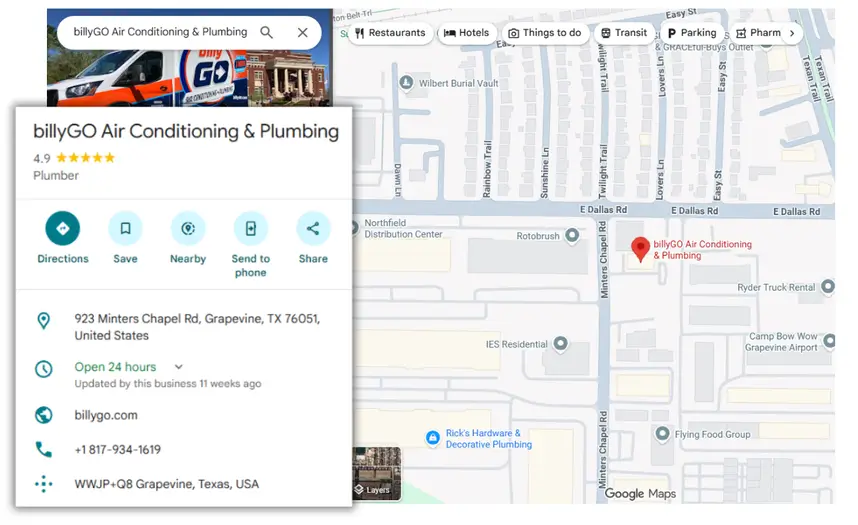
Task: Click the red billyGO map pin
Action: point(640,249)
